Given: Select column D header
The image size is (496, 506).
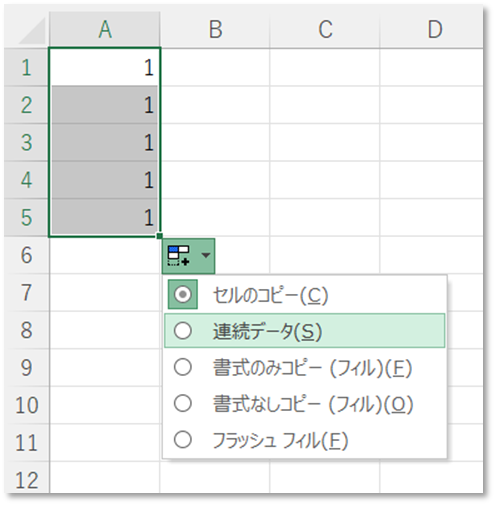Looking at the screenshot, I should pos(432,29).
